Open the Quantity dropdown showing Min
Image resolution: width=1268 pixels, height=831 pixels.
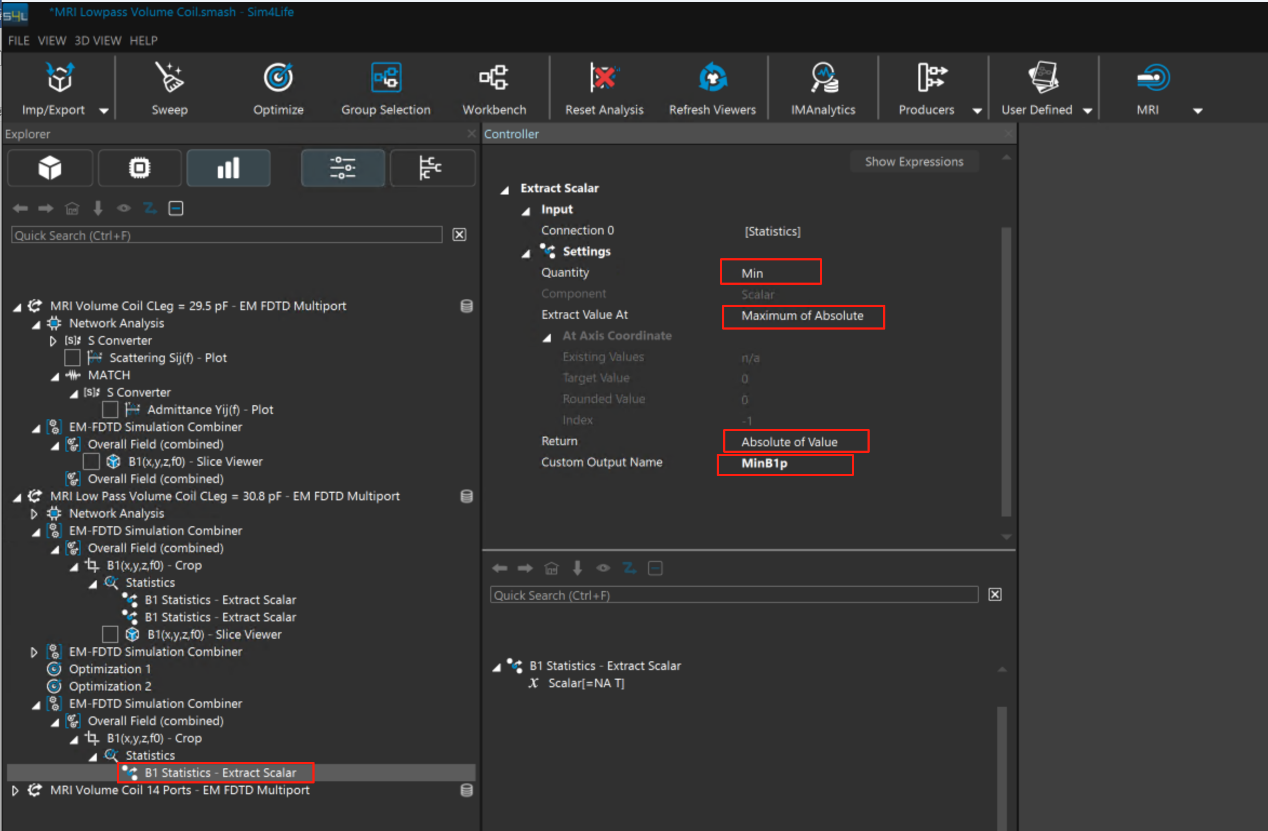pyautogui.click(x=770, y=272)
